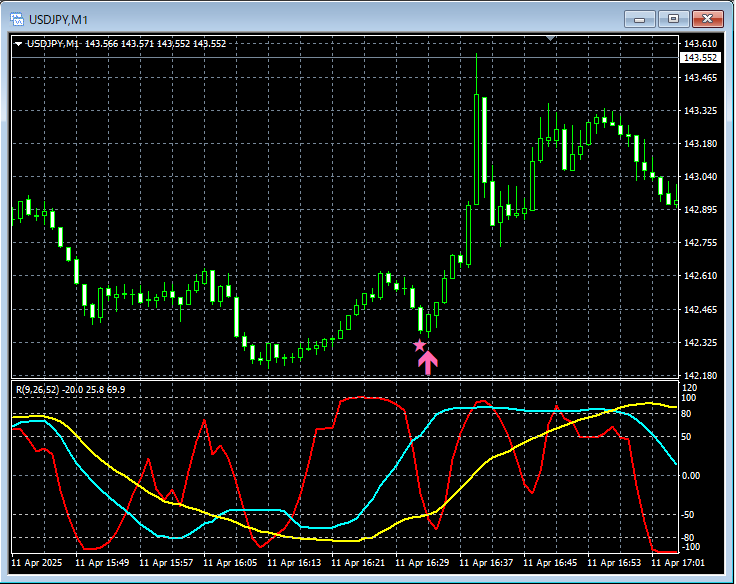Screen dimensions: 736x584
Task: Click the indicator scale value 0.00
Action: pyautogui.click(x=691, y=476)
